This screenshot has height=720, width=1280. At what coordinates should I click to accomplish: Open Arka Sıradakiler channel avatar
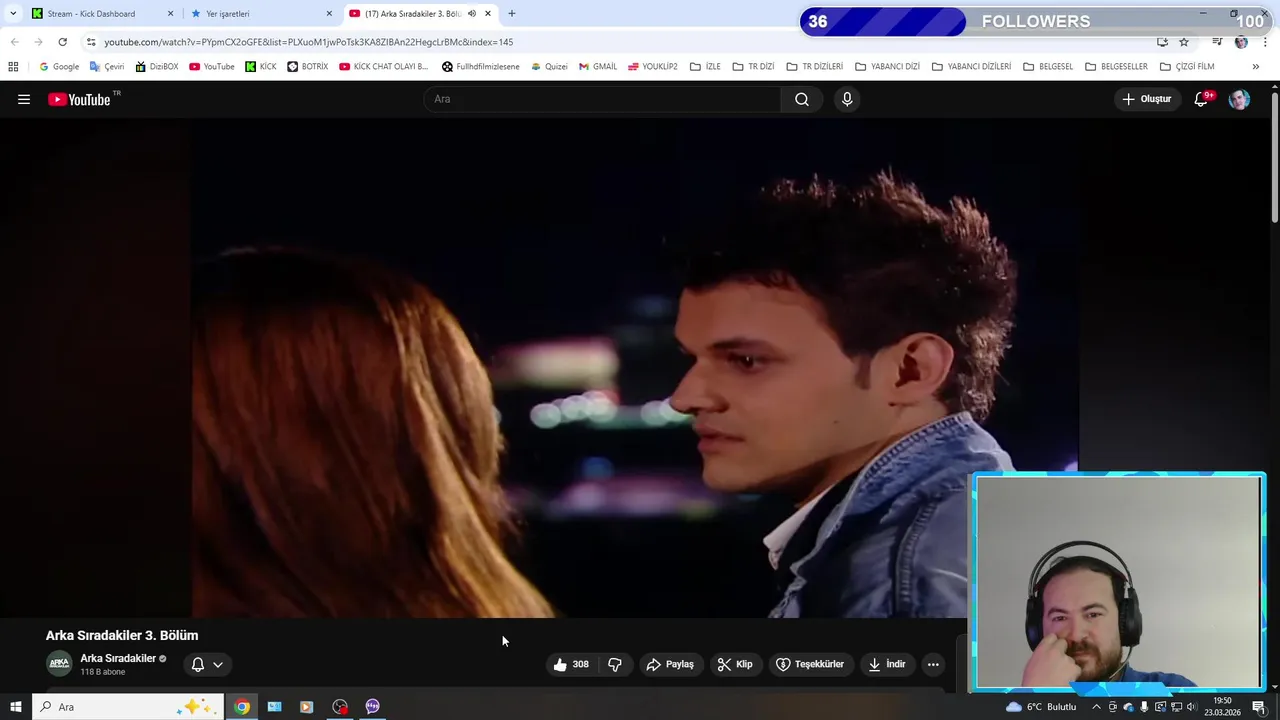pos(60,664)
